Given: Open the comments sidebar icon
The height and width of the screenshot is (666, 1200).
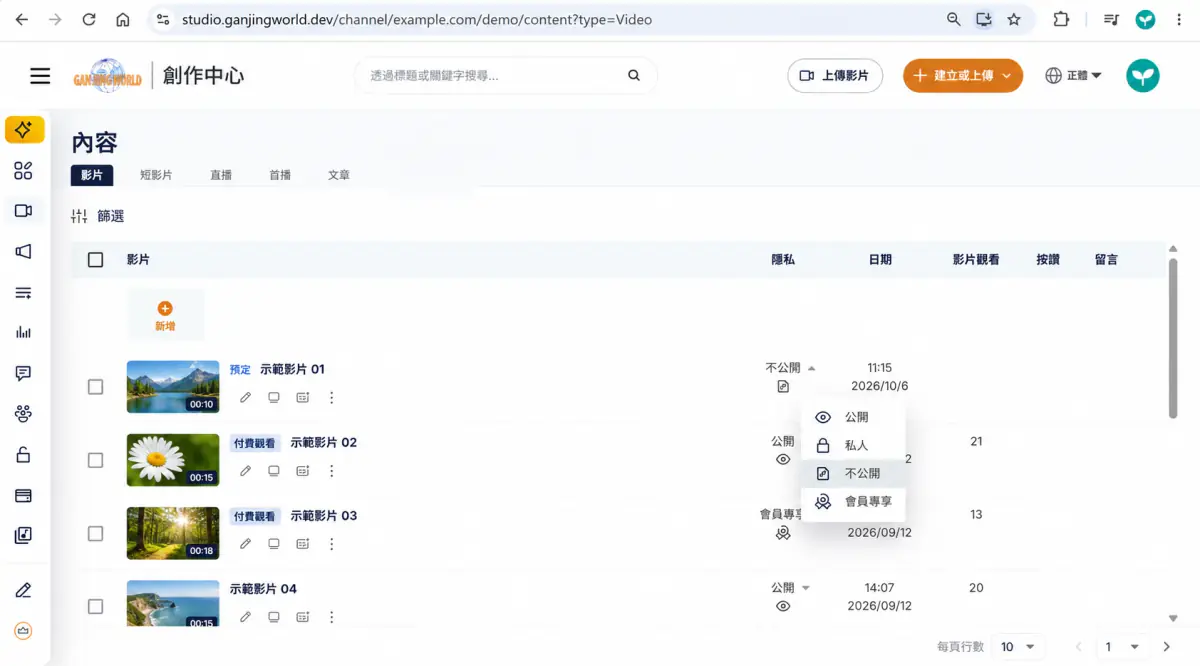Looking at the screenshot, I should 23,374.
